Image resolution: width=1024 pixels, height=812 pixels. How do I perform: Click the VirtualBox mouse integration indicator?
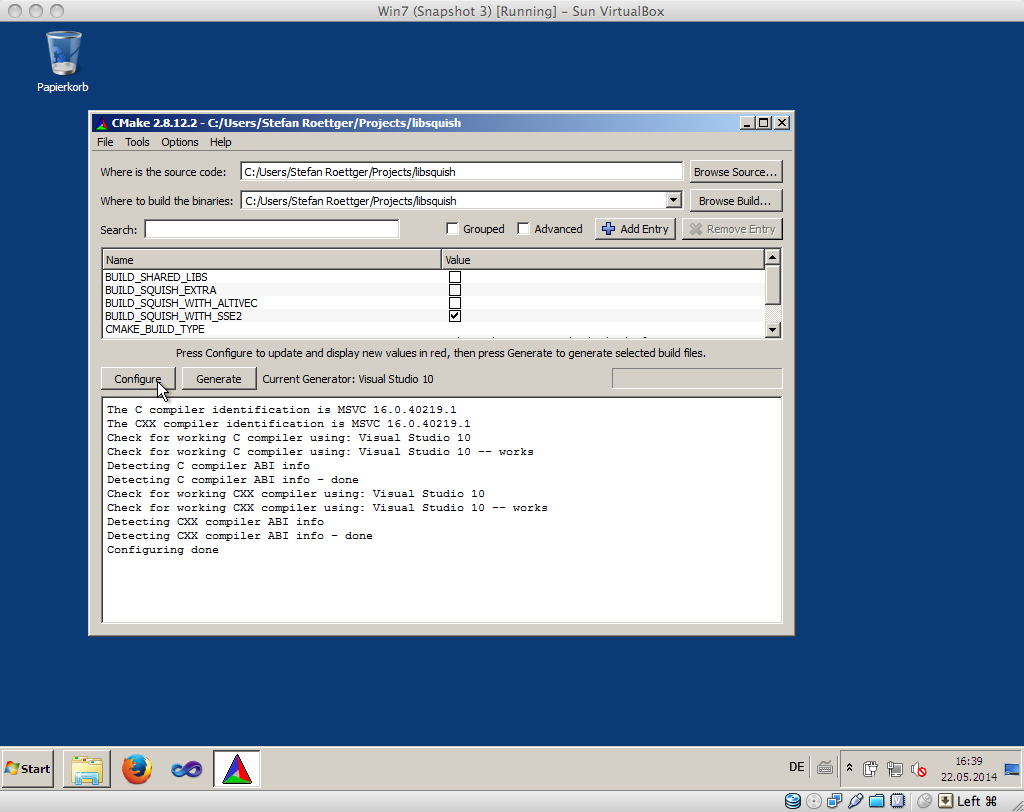pyautogui.click(x=924, y=801)
